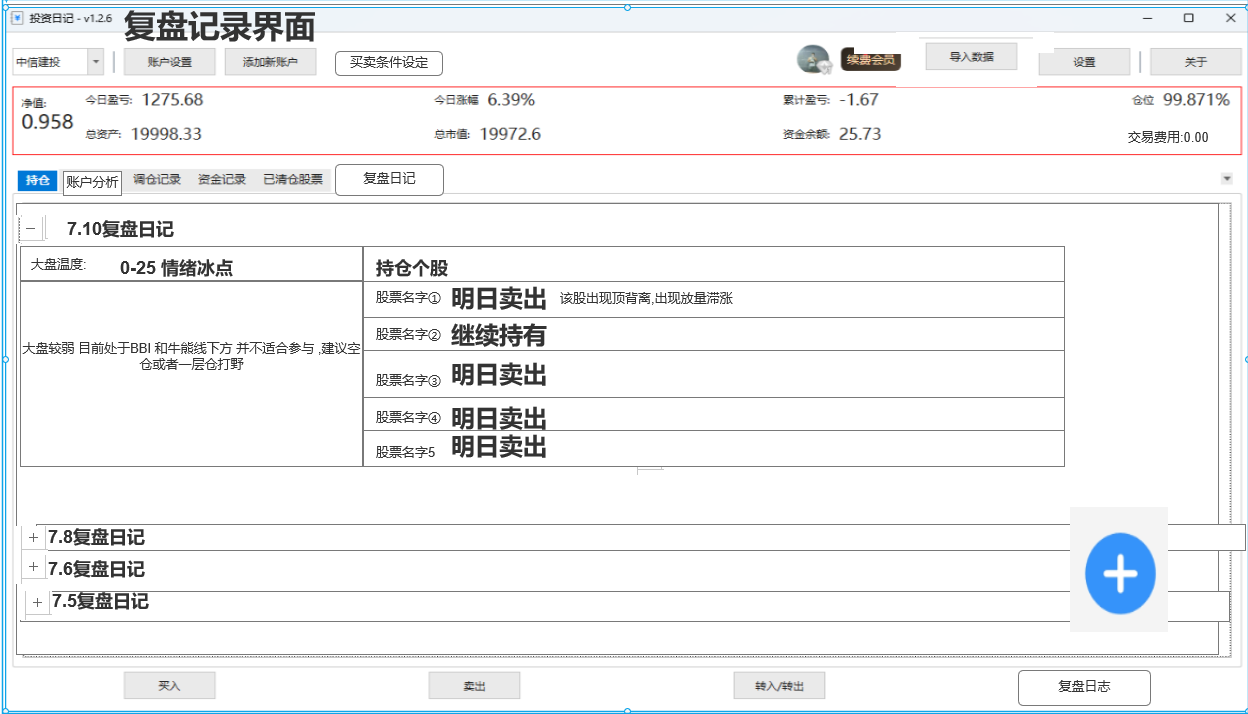Screen dimensions: 1248x714
Task: Expand the 7.8复盘日记 entry
Action: 33,537
